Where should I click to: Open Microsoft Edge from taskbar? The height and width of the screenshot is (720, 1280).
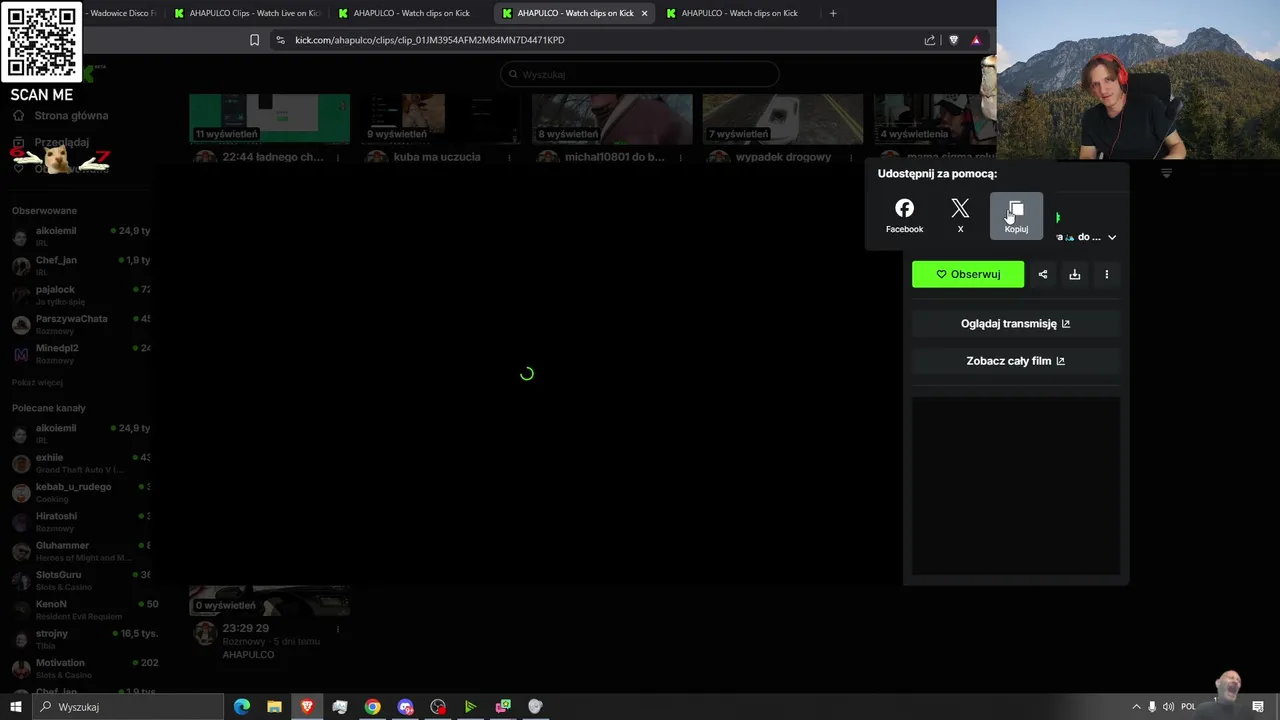click(x=242, y=707)
